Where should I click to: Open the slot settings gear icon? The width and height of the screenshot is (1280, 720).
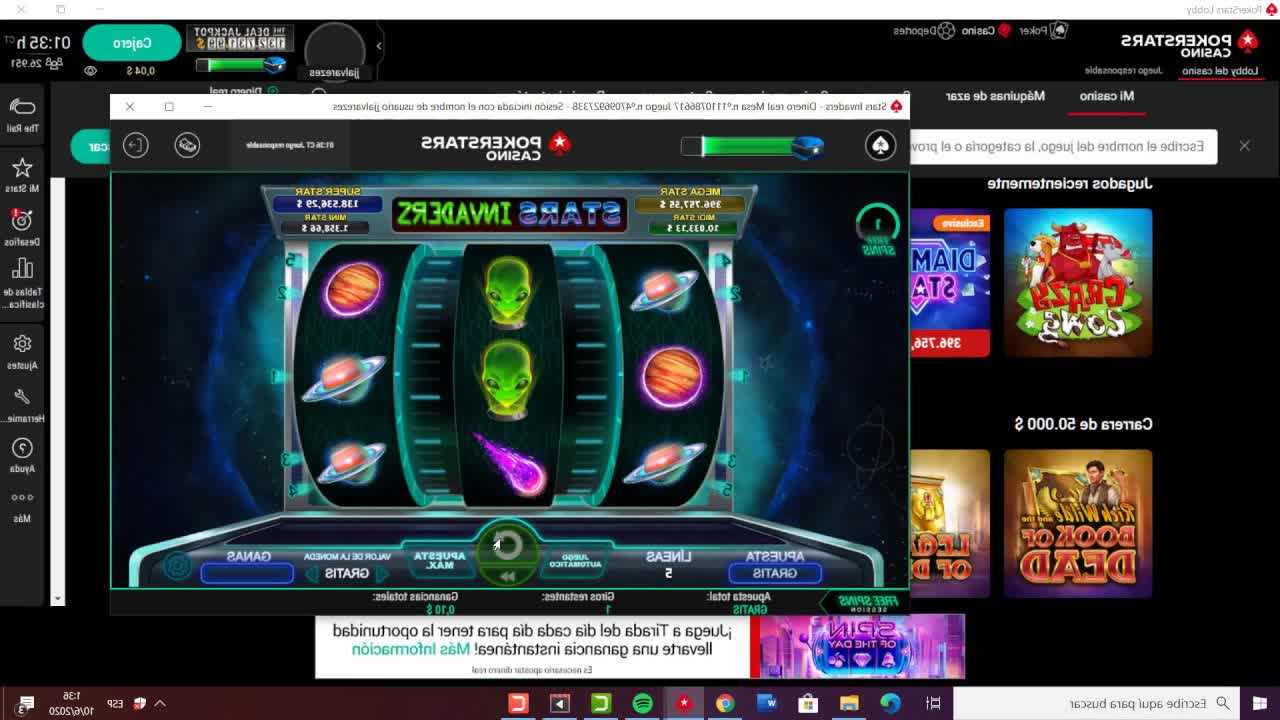click(177, 566)
